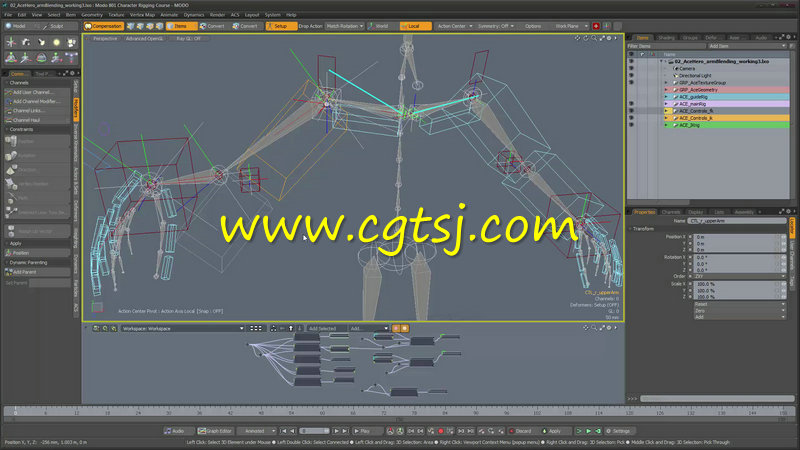This screenshot has height=450, width=800.
Task: Toggle visibility of the Camera item
Action: click(631, 68)
